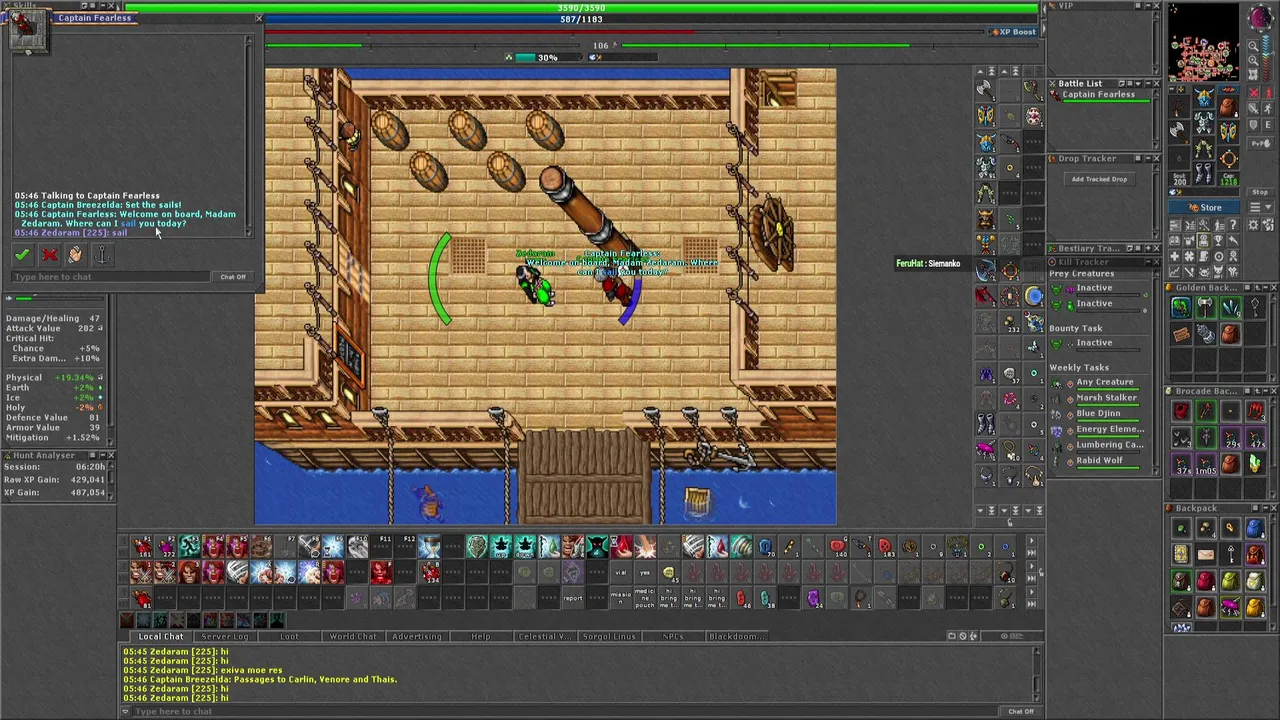
Task: Switch to Server Log tab
Action: tap(224, 636)
